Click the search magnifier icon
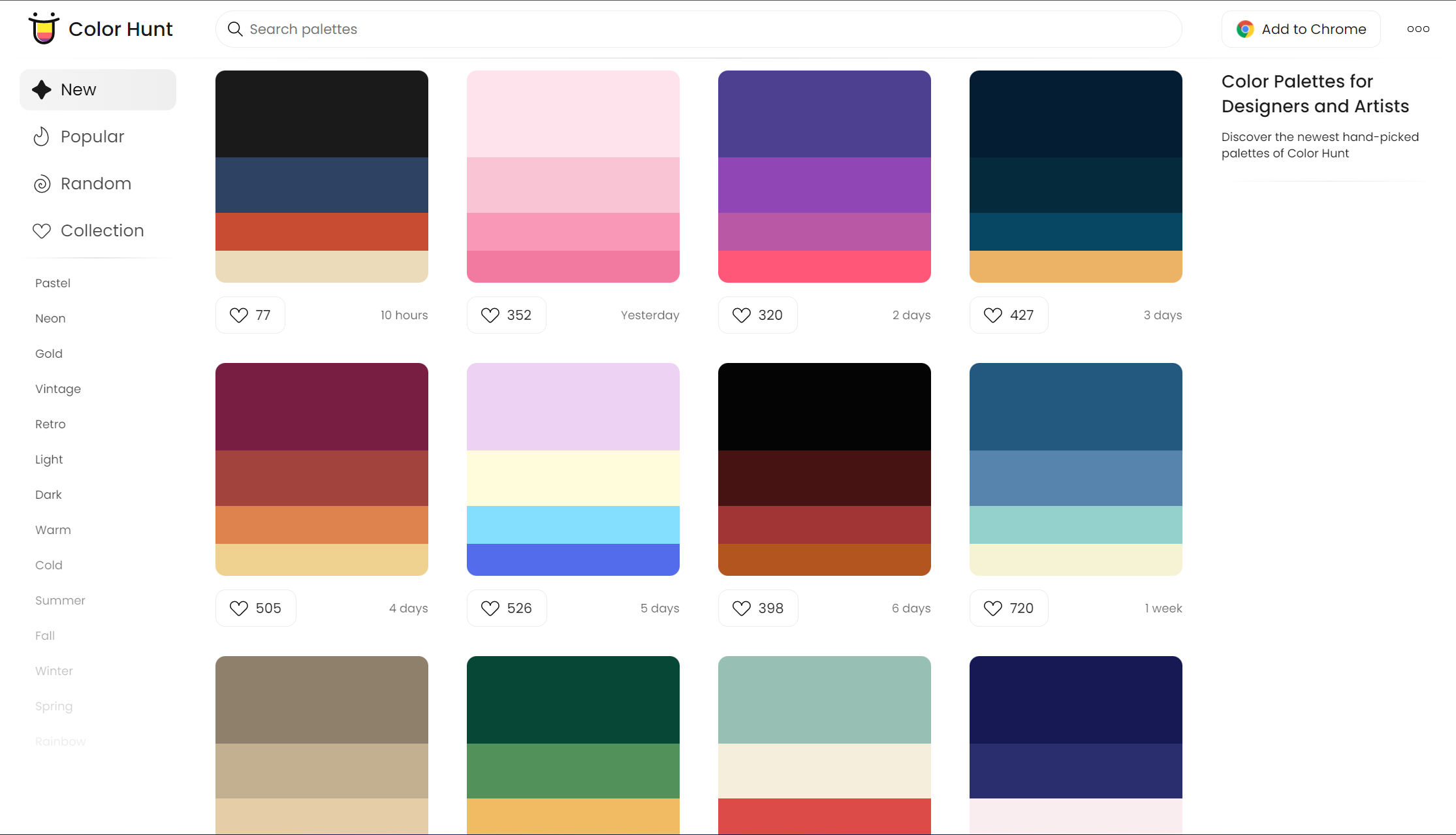 [x=235, y=29]
